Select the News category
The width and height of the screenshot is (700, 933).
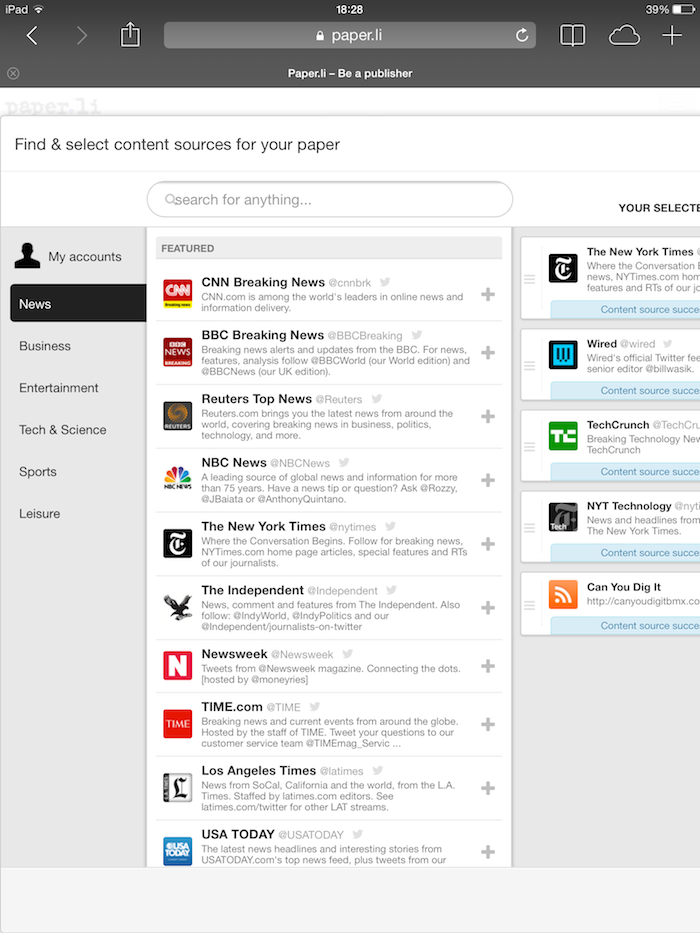pyautogui.click(x=78, y=303)
